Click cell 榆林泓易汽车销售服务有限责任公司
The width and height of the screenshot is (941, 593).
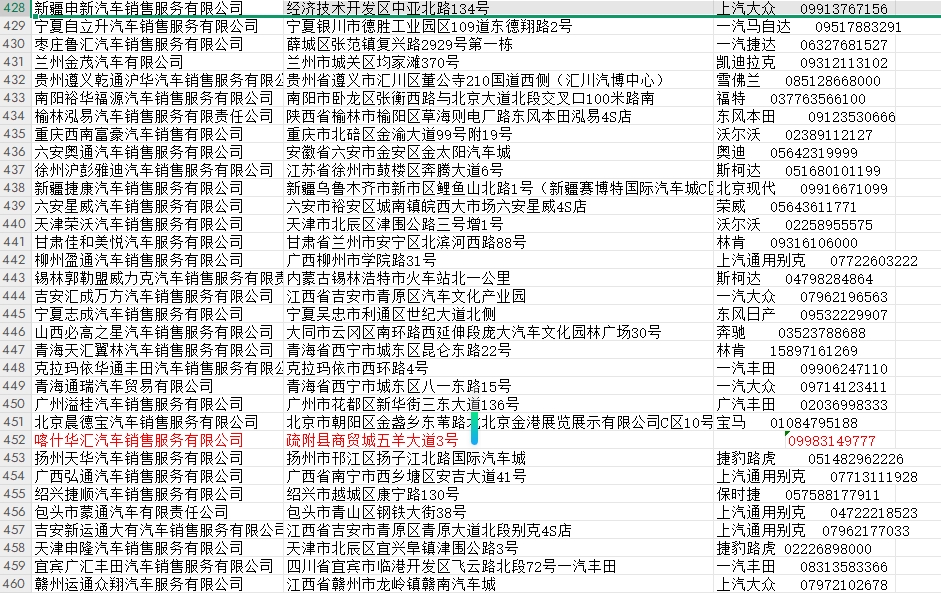(x=154, y=116)
